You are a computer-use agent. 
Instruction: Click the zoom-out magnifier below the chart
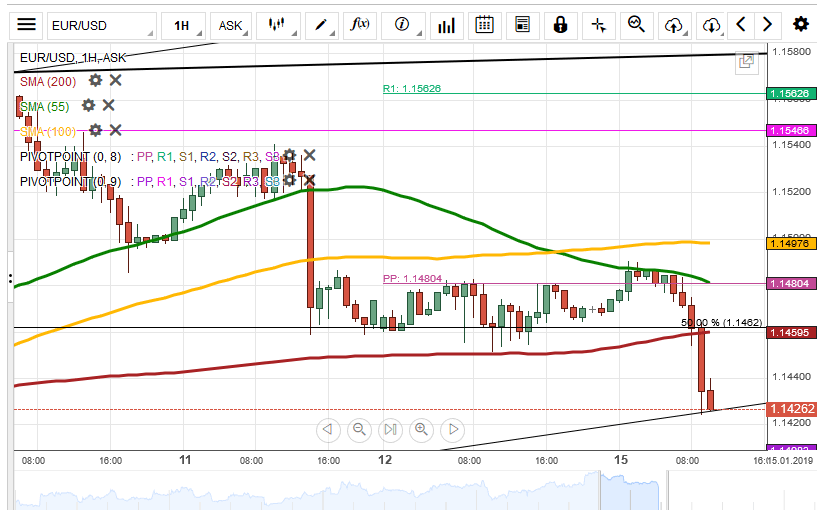tap(359, 430)
